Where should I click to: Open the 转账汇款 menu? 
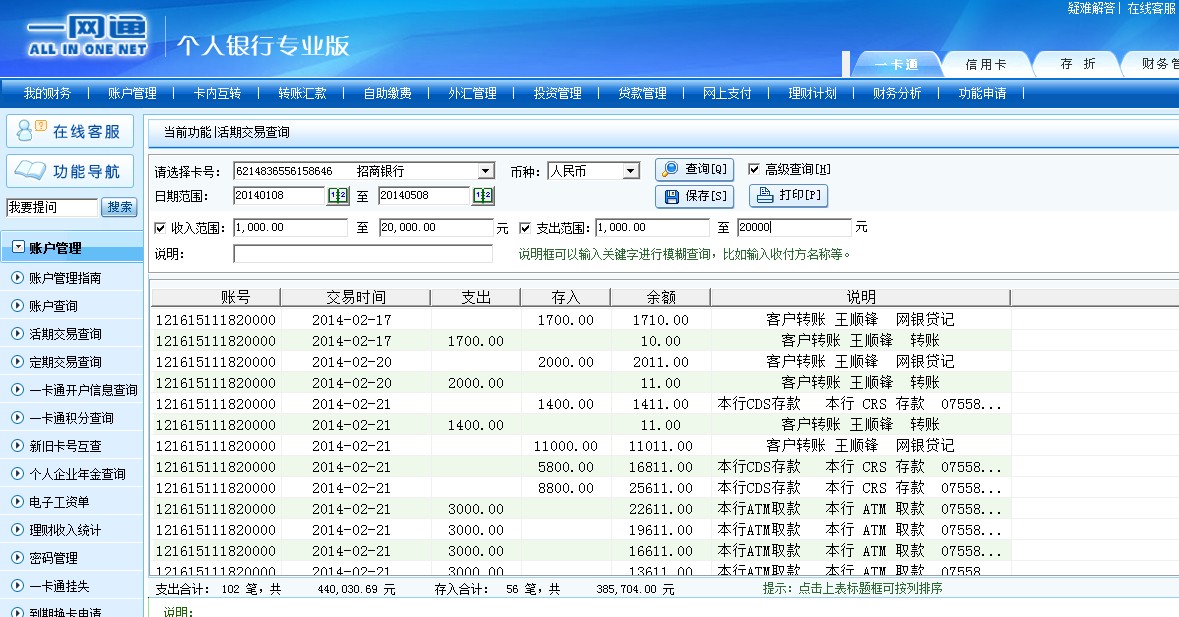click(302, 93)
